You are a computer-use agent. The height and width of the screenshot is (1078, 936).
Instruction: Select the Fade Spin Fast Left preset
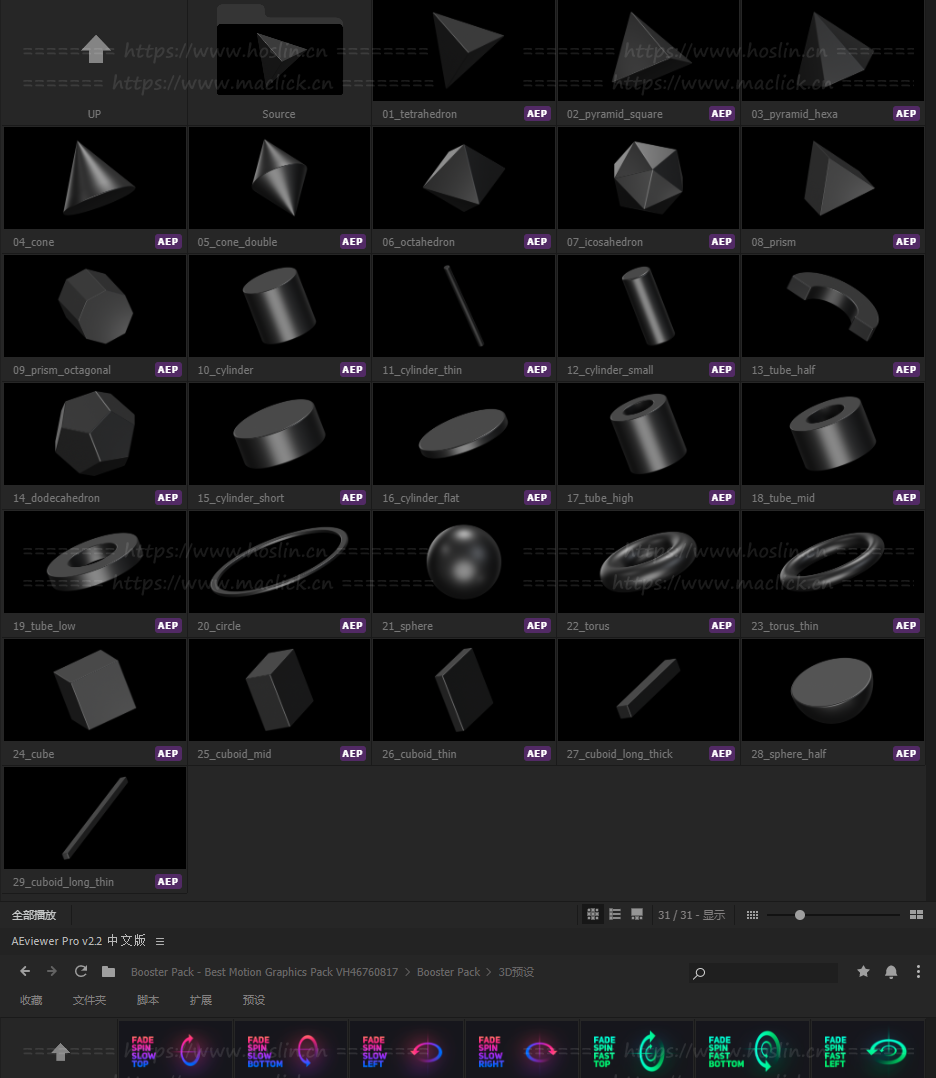pos(869,1050)
